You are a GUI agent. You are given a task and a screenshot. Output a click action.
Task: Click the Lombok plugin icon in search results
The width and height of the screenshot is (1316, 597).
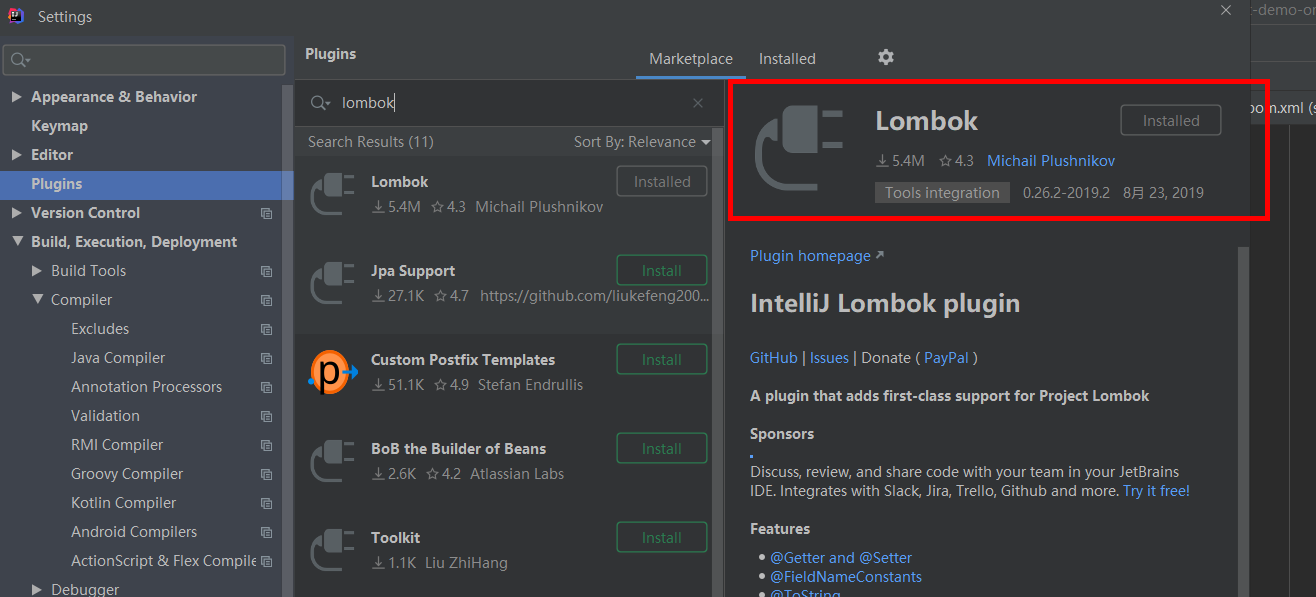pyautogui.click(x=332, y=192)
